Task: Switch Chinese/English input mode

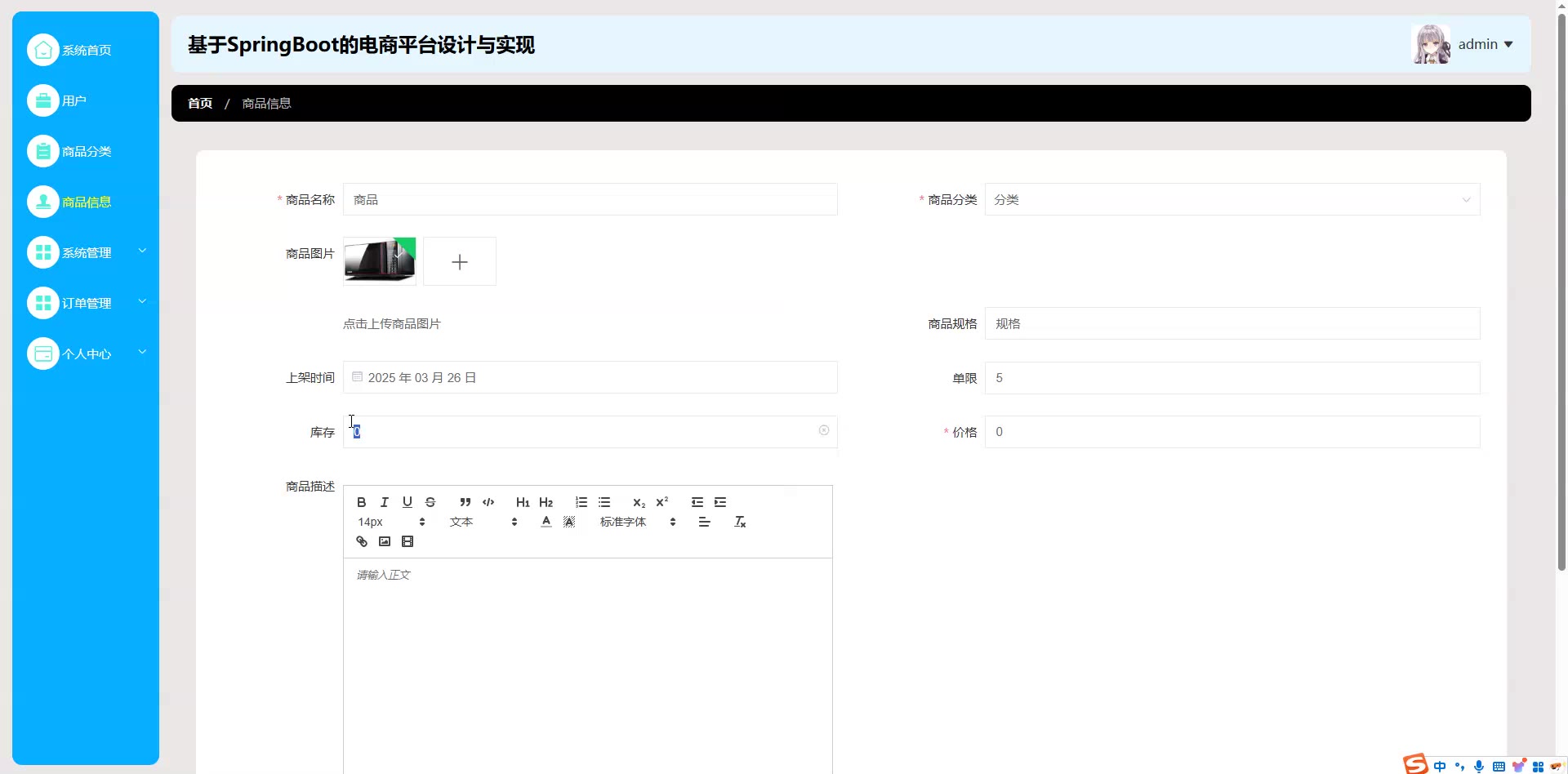Action: 1440,767
